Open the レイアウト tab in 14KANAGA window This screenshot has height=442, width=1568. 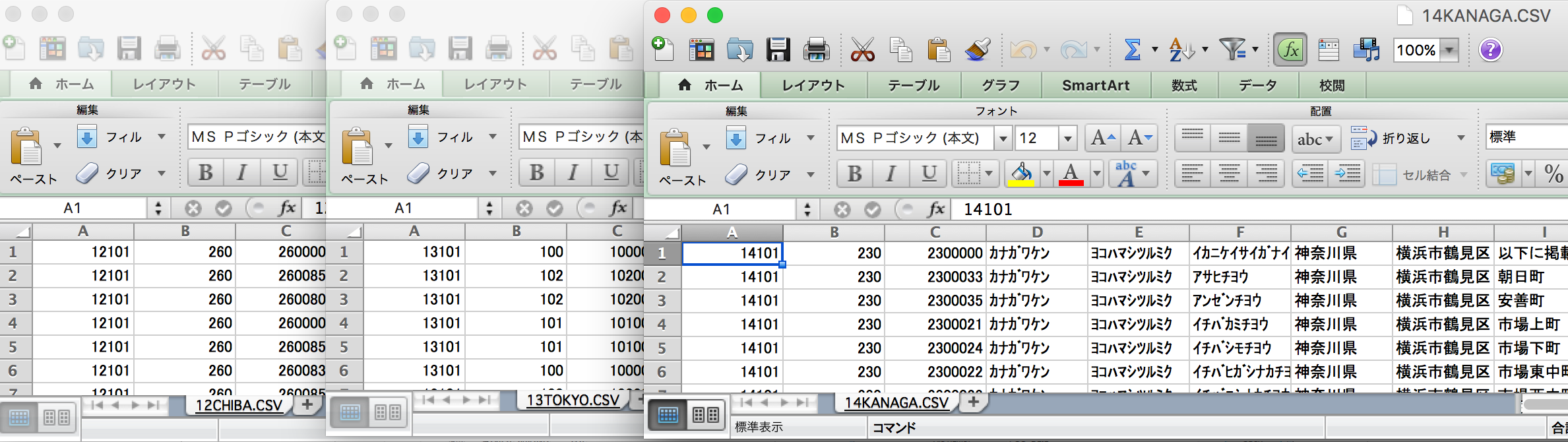[813, 86]
